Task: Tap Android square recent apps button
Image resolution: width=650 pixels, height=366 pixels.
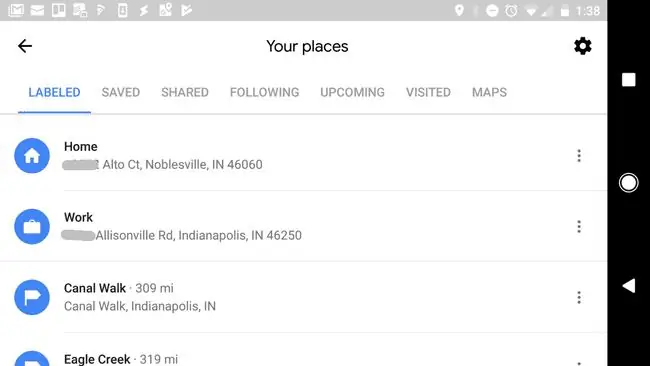Action: [628, 80]
